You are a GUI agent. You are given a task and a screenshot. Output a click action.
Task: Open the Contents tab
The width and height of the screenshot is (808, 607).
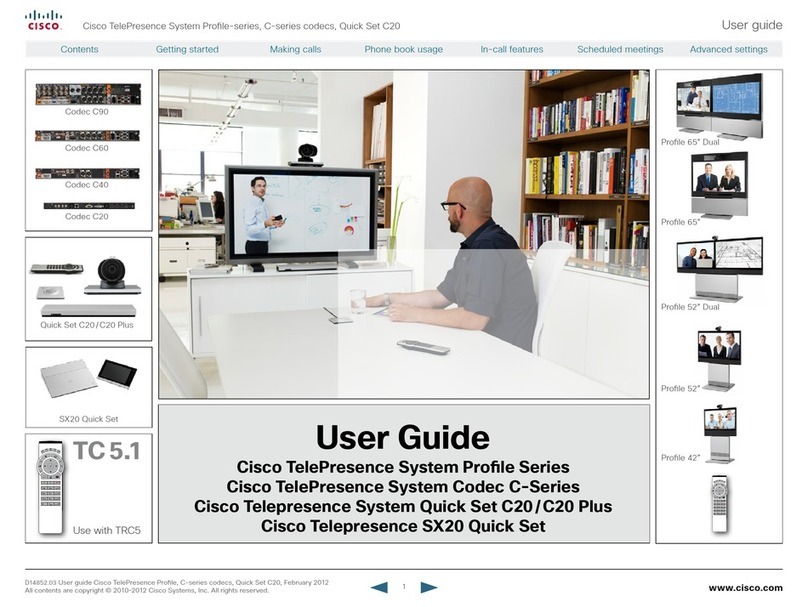coord(79,49)
